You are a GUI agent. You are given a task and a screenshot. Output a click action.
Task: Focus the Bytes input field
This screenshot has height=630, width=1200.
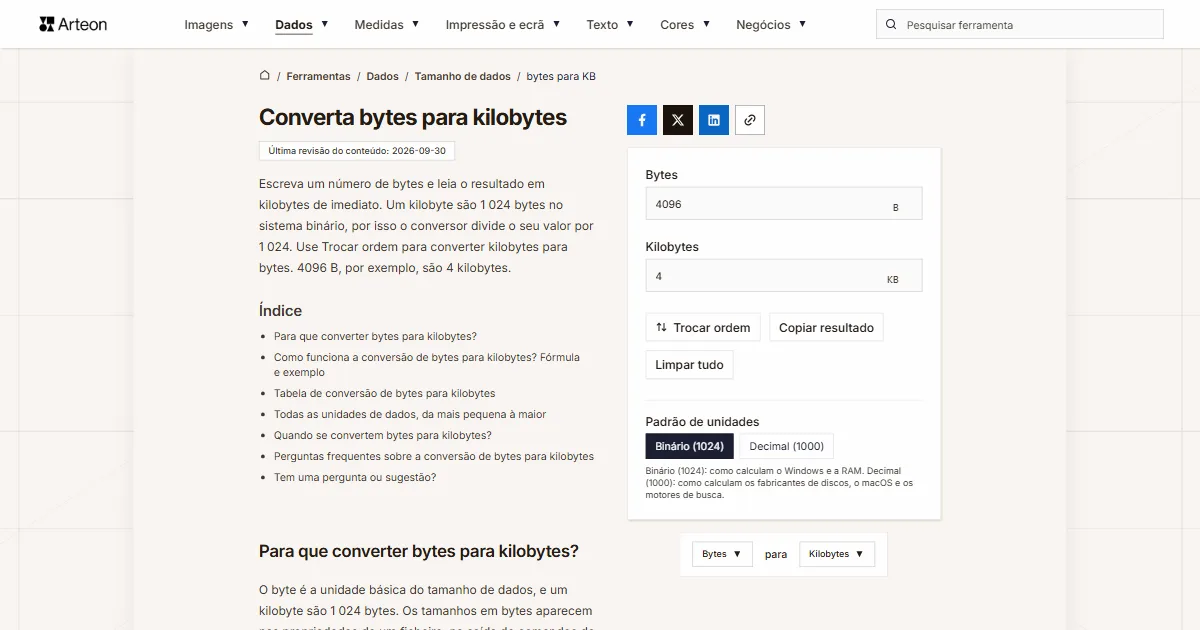pos(784,204)
